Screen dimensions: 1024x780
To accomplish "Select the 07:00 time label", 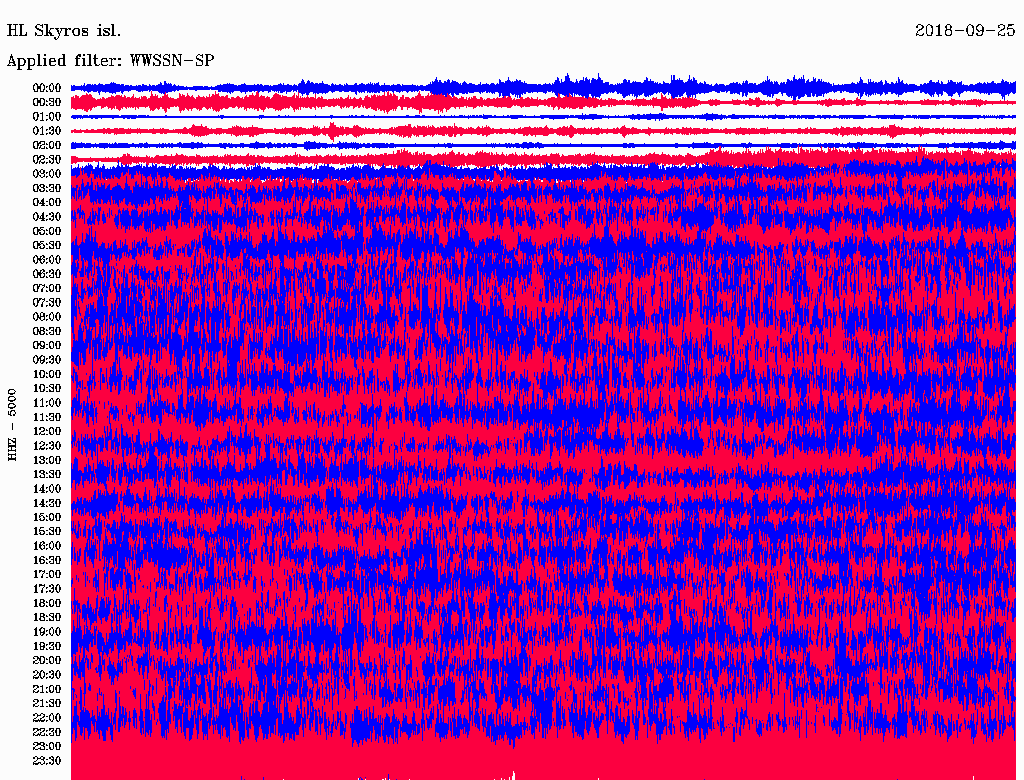I will click(47, 288).
